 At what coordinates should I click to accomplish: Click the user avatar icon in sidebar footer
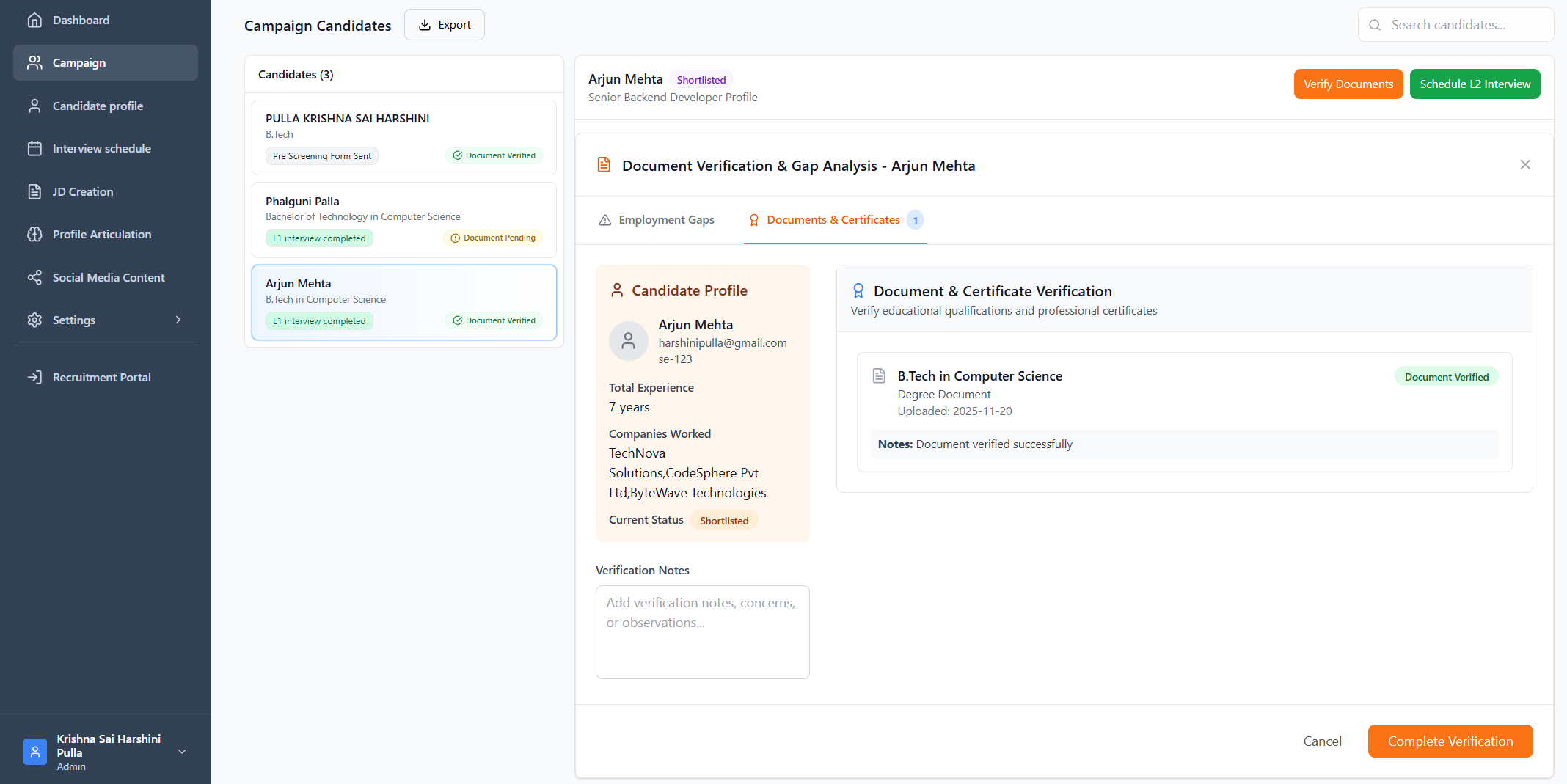(x=35, y=752)
